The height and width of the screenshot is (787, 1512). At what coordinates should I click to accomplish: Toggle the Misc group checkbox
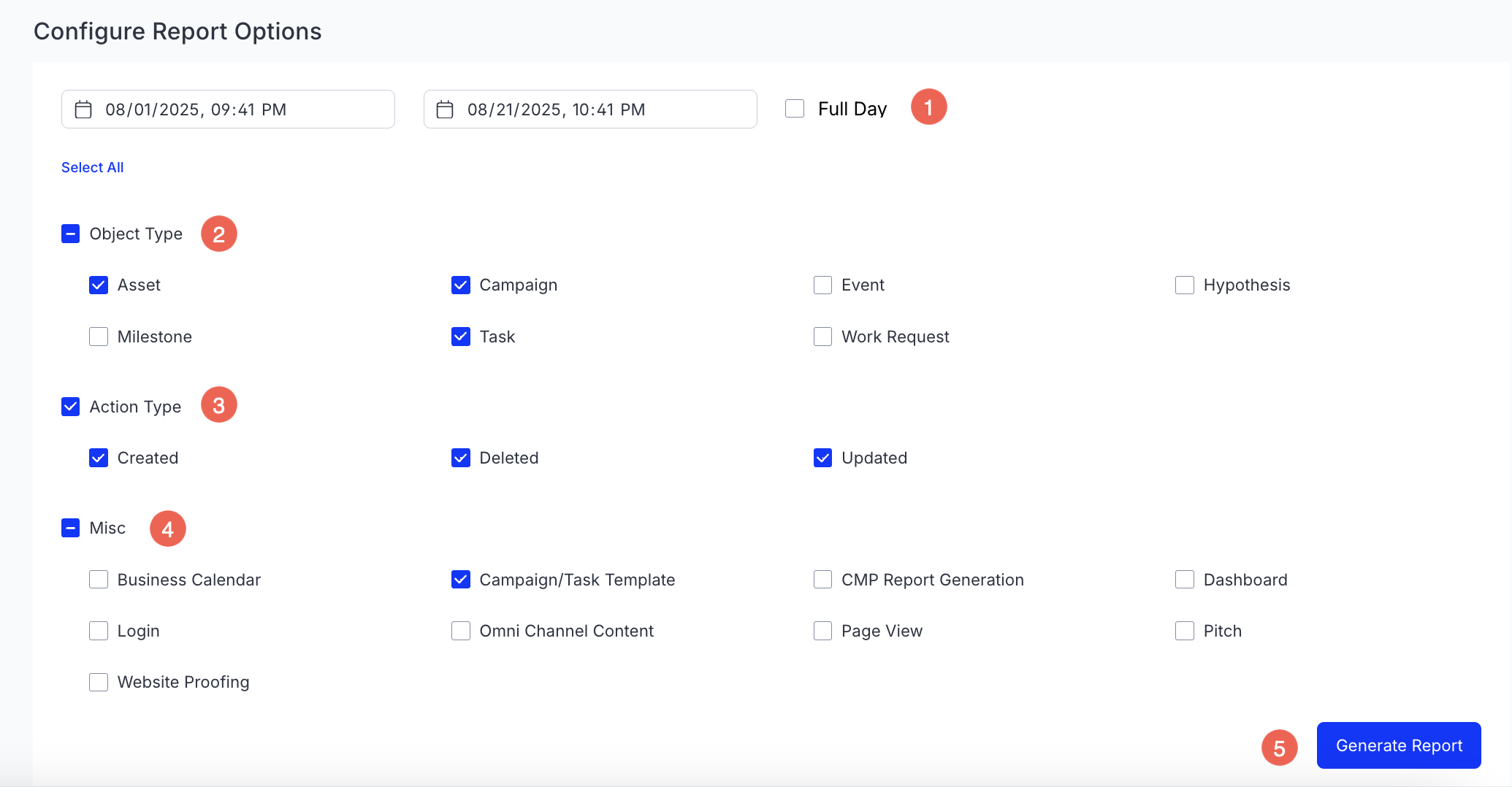pyautogui.click(x=70, y=527)
